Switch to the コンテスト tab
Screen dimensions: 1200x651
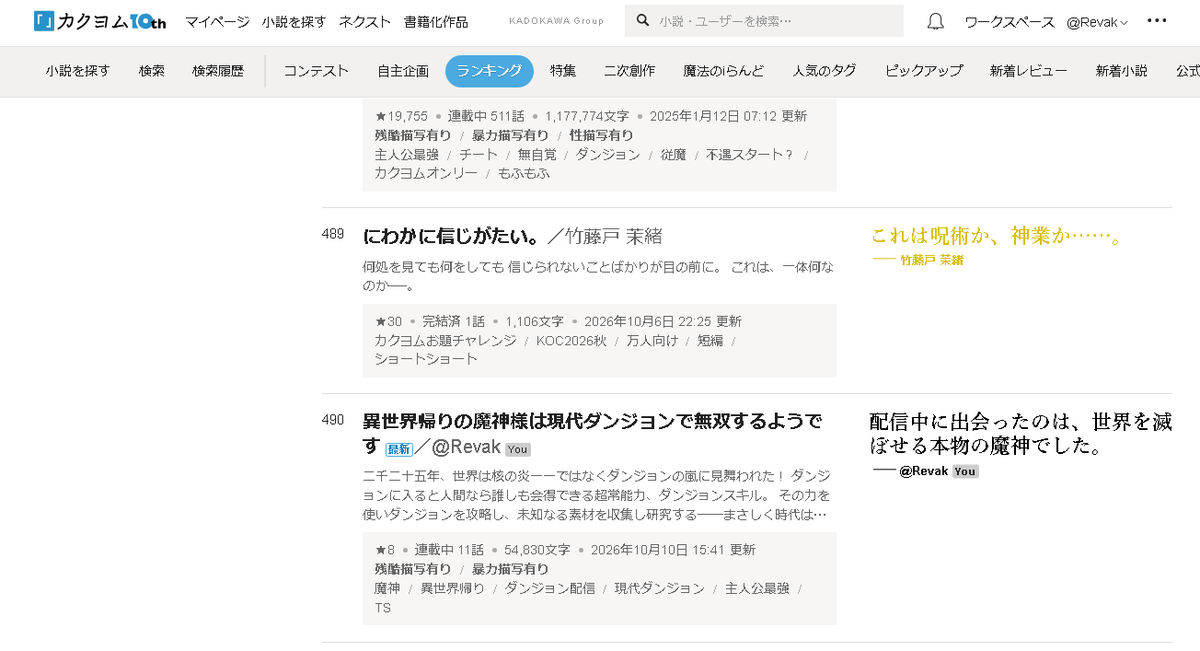pyautogui.click(x=316, y=71)
